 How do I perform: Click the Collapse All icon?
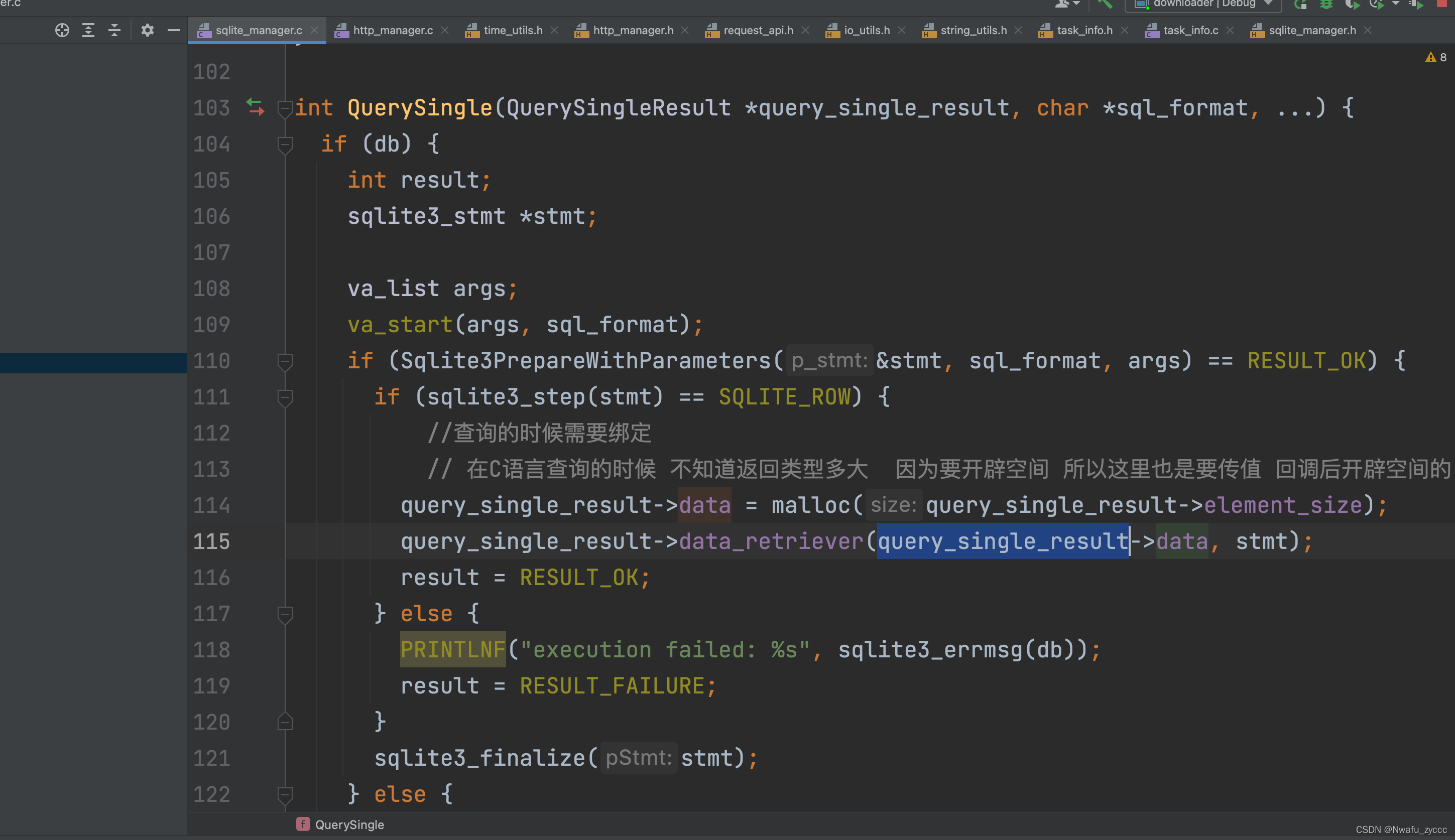click(114, 30)
